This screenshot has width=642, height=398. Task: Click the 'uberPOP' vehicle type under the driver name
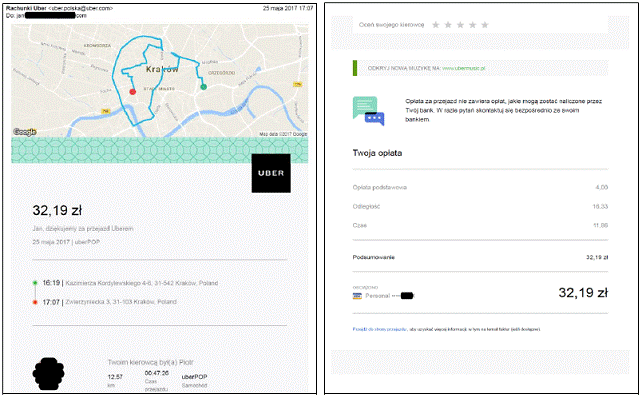tap(194, 377)
